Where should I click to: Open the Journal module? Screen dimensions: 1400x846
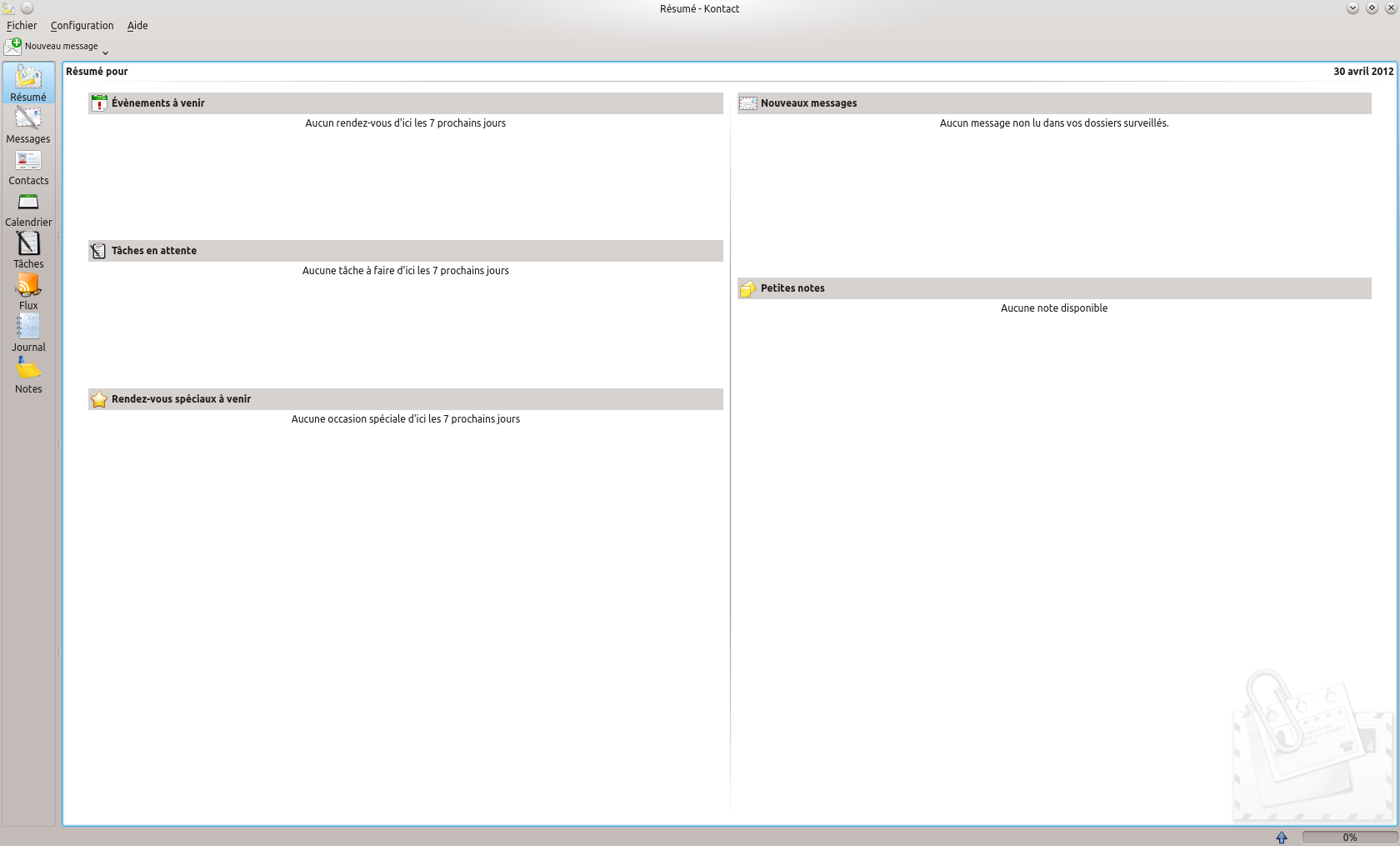click(28, 333)
